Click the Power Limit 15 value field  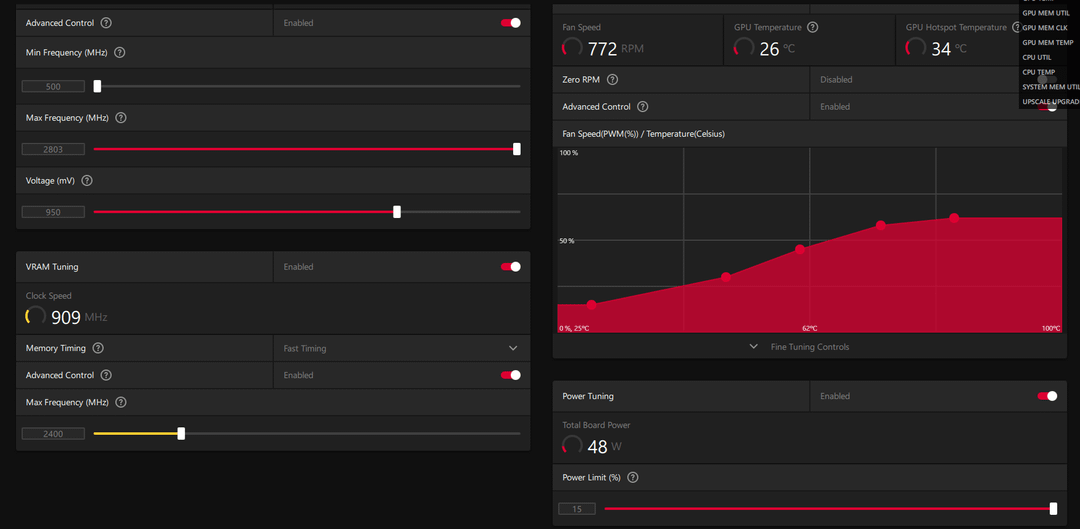pyautogui.click(x=577, y=509)
